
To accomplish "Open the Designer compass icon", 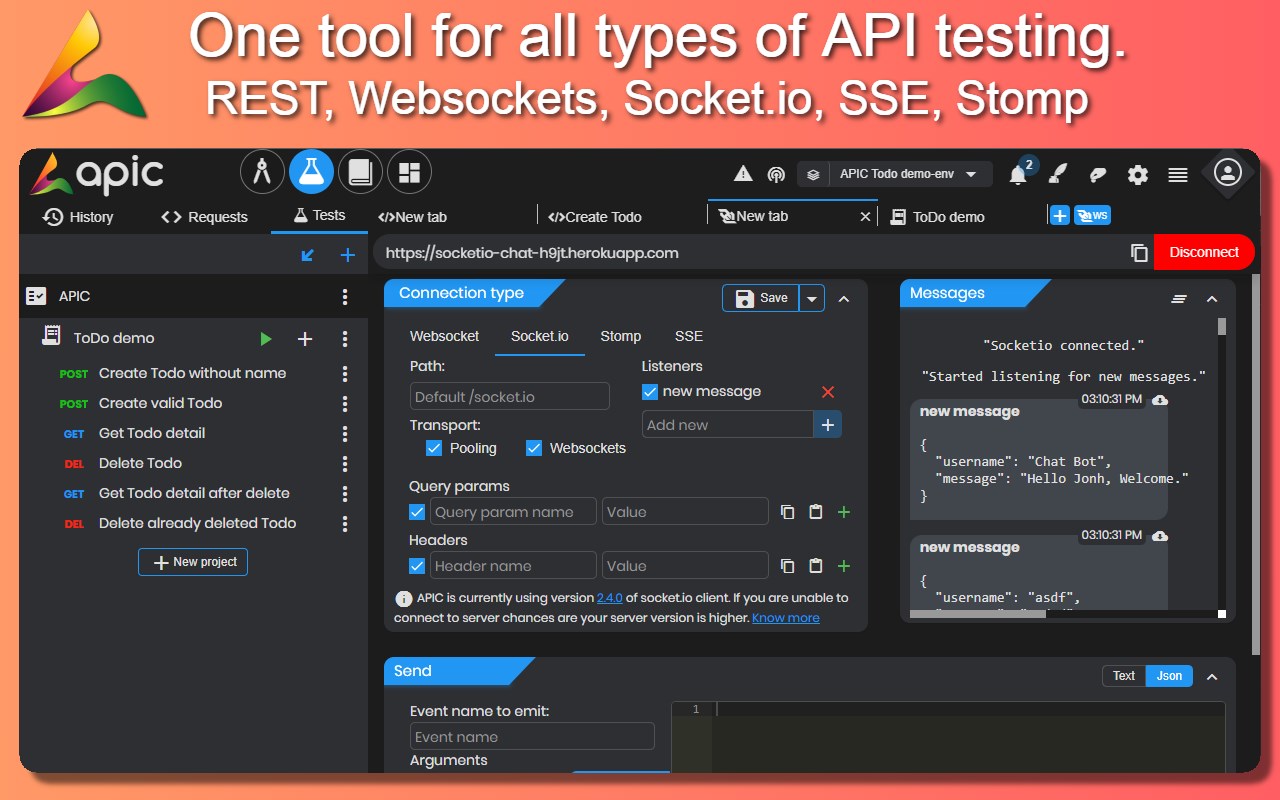I will click(262, 172).
